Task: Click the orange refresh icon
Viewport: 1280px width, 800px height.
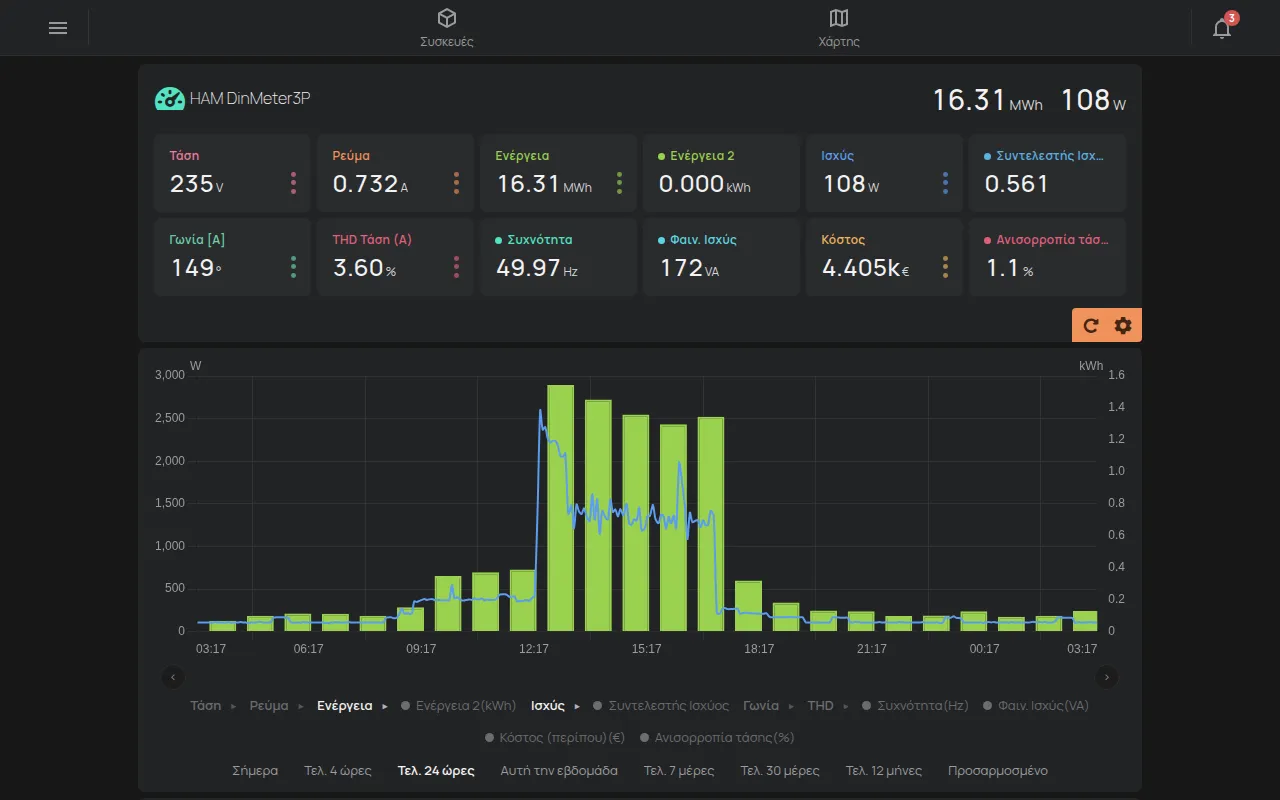Action: coord(1091,325)
